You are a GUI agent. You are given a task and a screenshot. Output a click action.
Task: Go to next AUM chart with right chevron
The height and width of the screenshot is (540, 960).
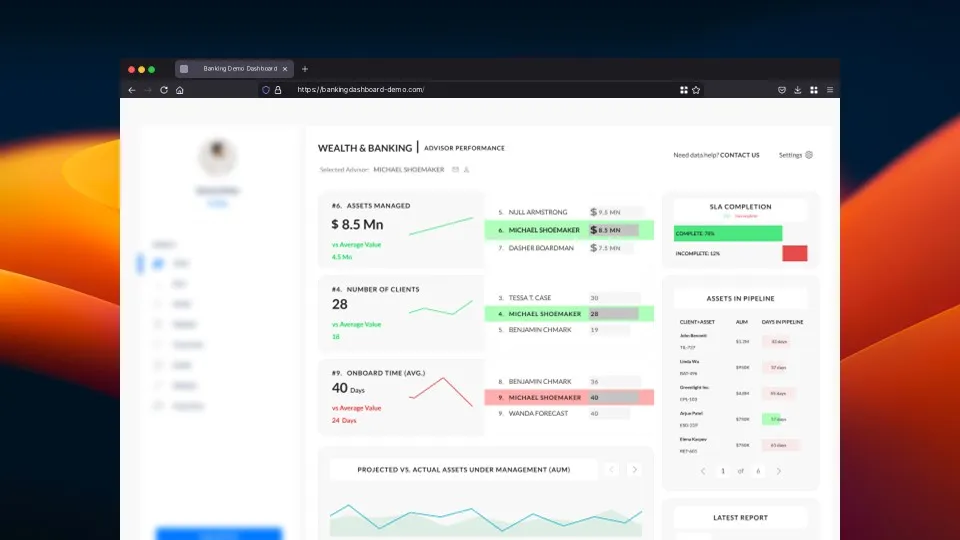(634, 470)
